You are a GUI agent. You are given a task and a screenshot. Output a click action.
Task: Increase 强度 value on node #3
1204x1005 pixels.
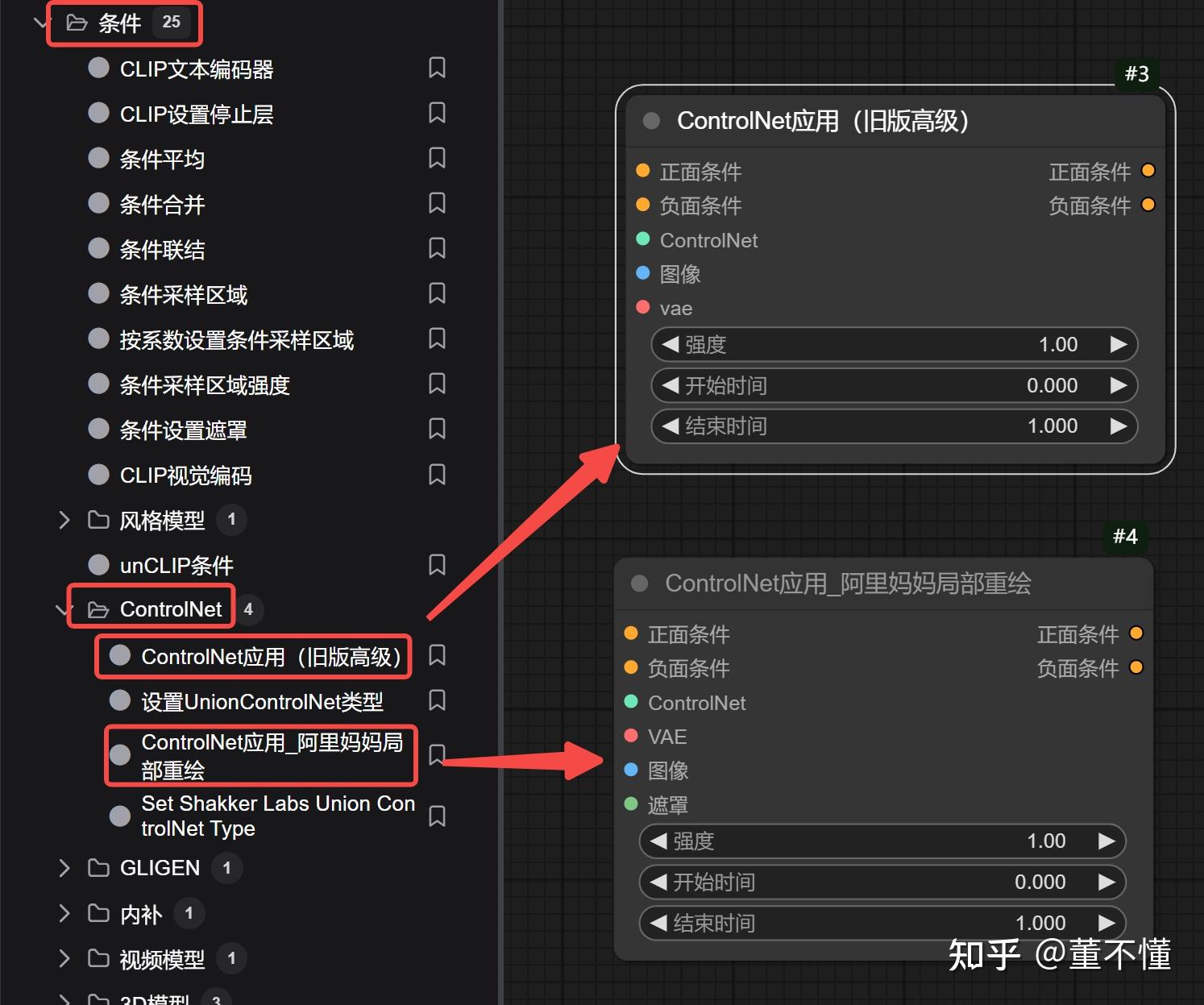click(x=1119, y=344)
